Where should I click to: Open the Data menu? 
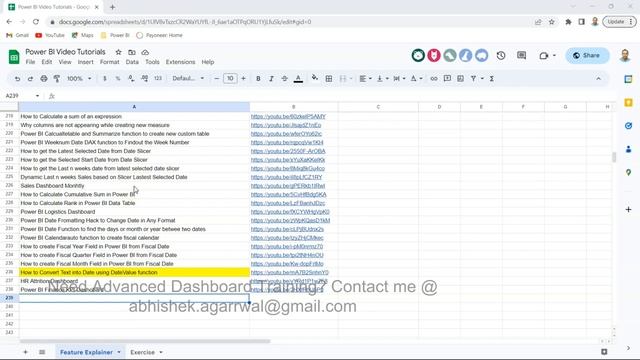[132, 62]
